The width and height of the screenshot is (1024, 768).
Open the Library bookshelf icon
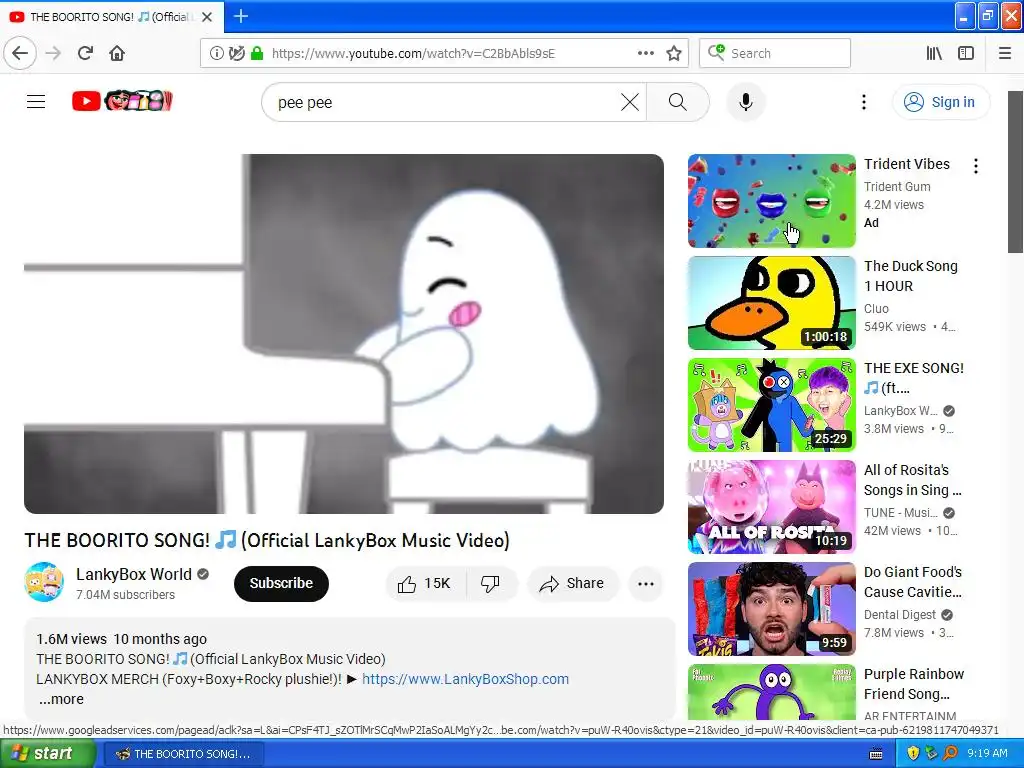(x=934, y=53)
